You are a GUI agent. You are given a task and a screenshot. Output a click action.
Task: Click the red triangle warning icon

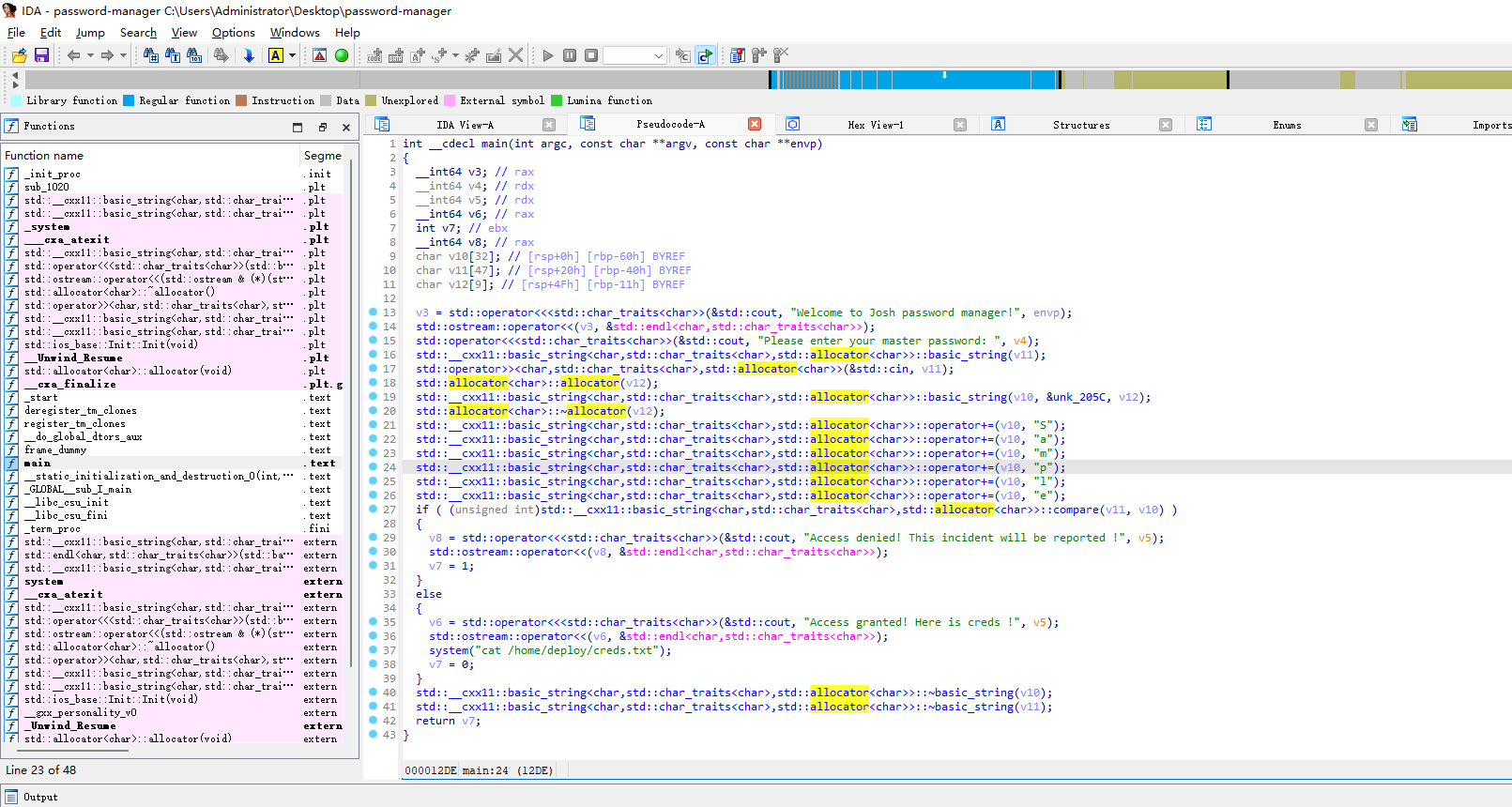[320, 55]
